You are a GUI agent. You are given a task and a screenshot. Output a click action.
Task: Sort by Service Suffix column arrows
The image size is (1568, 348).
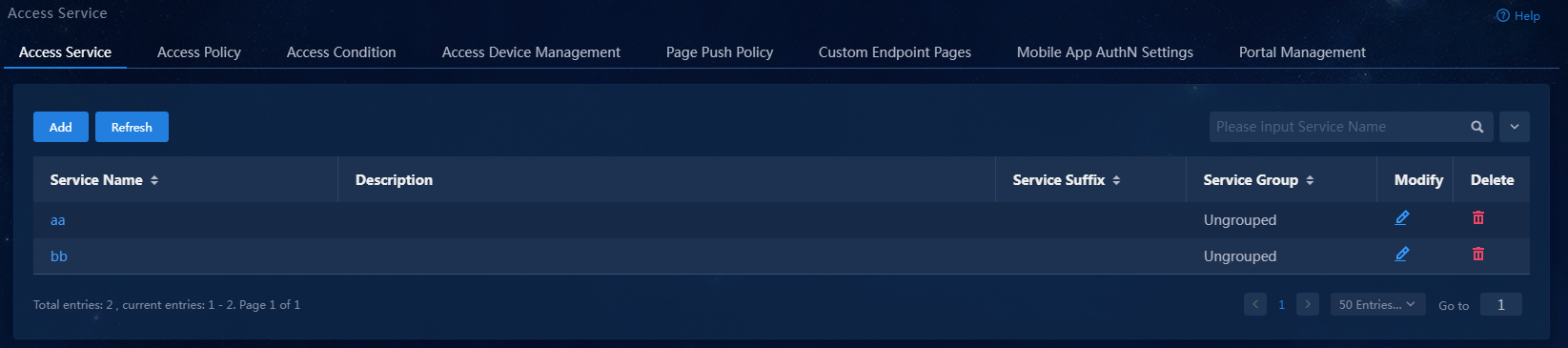coord(1116,180)
